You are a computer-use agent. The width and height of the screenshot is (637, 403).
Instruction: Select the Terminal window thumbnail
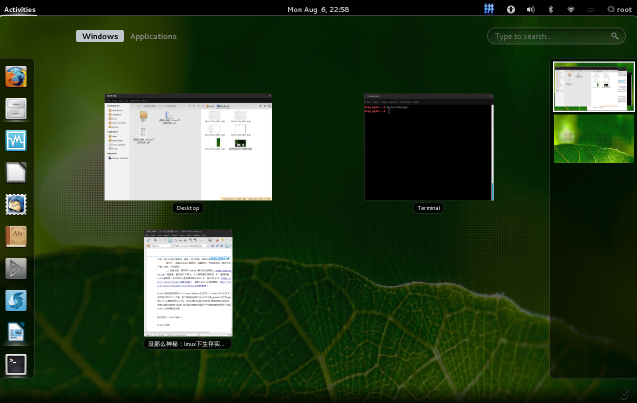pos(428,147)
